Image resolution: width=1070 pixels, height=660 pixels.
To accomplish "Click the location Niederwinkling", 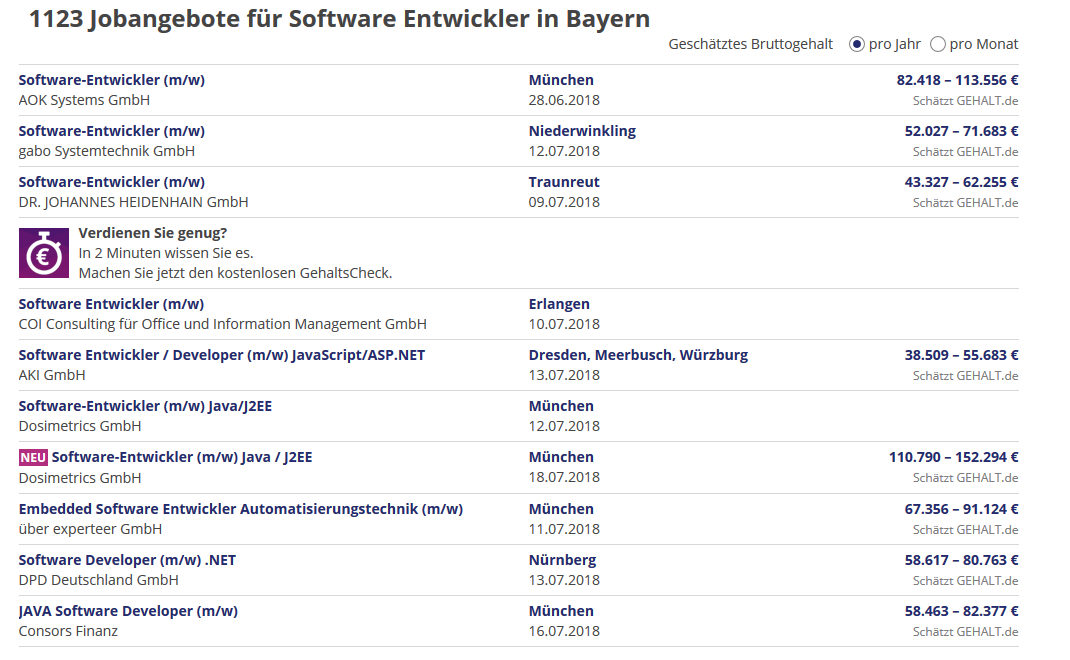I will pyautogui.click(x=582, y=131).
